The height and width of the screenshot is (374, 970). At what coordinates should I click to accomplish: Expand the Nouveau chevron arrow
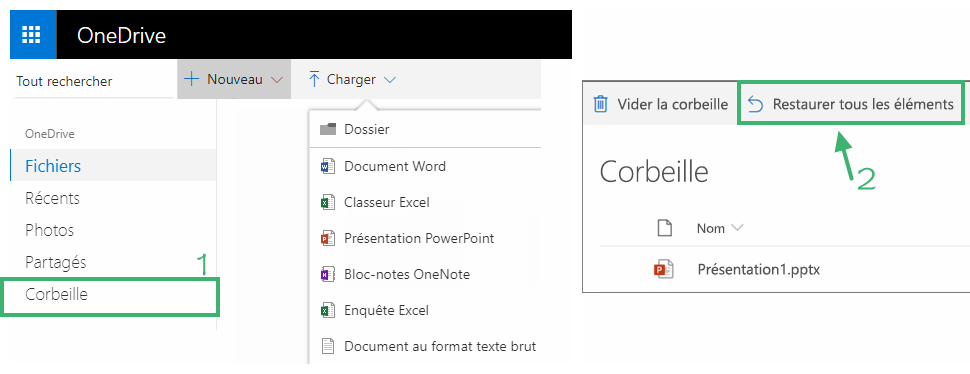click(277, 80)
